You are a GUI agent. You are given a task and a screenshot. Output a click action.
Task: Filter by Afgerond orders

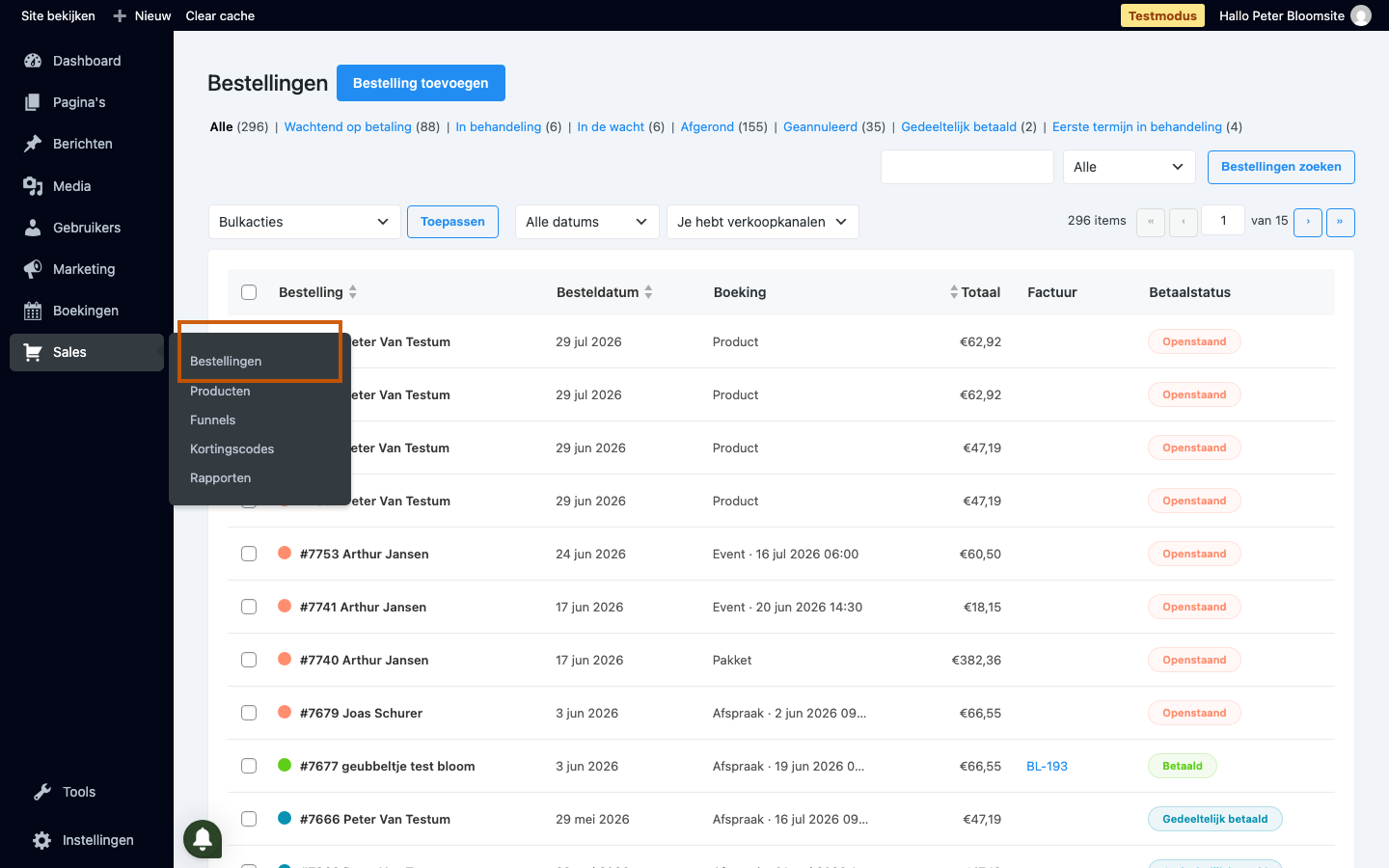[x=707, y=126]
